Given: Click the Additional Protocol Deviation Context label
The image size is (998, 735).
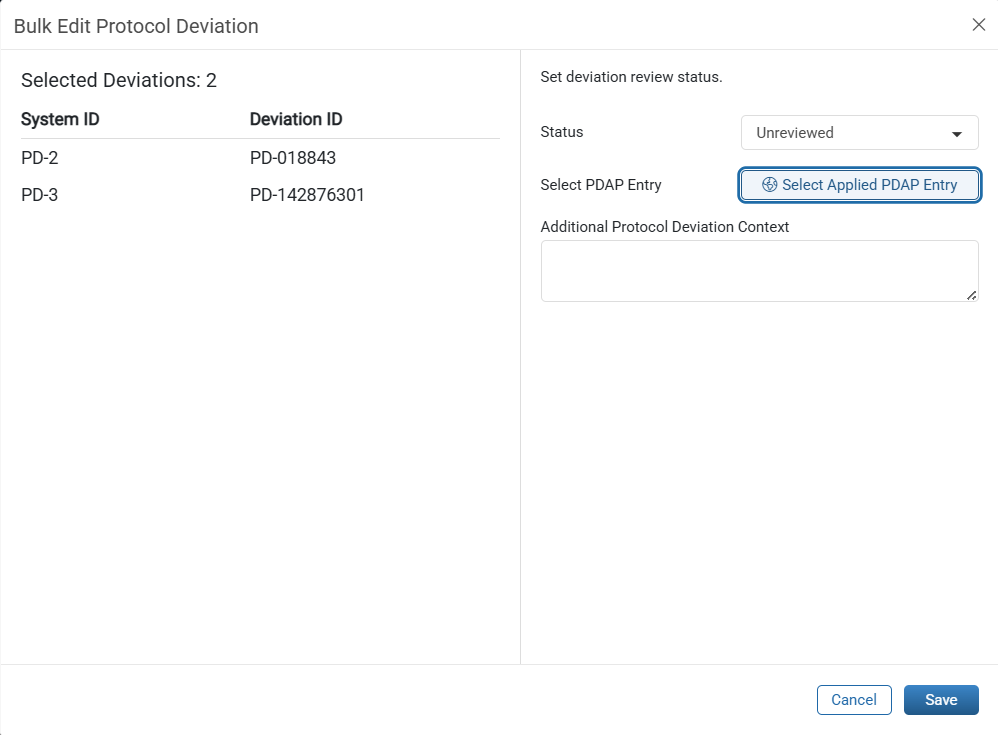Looking at the screenshot, I should 664,227.
